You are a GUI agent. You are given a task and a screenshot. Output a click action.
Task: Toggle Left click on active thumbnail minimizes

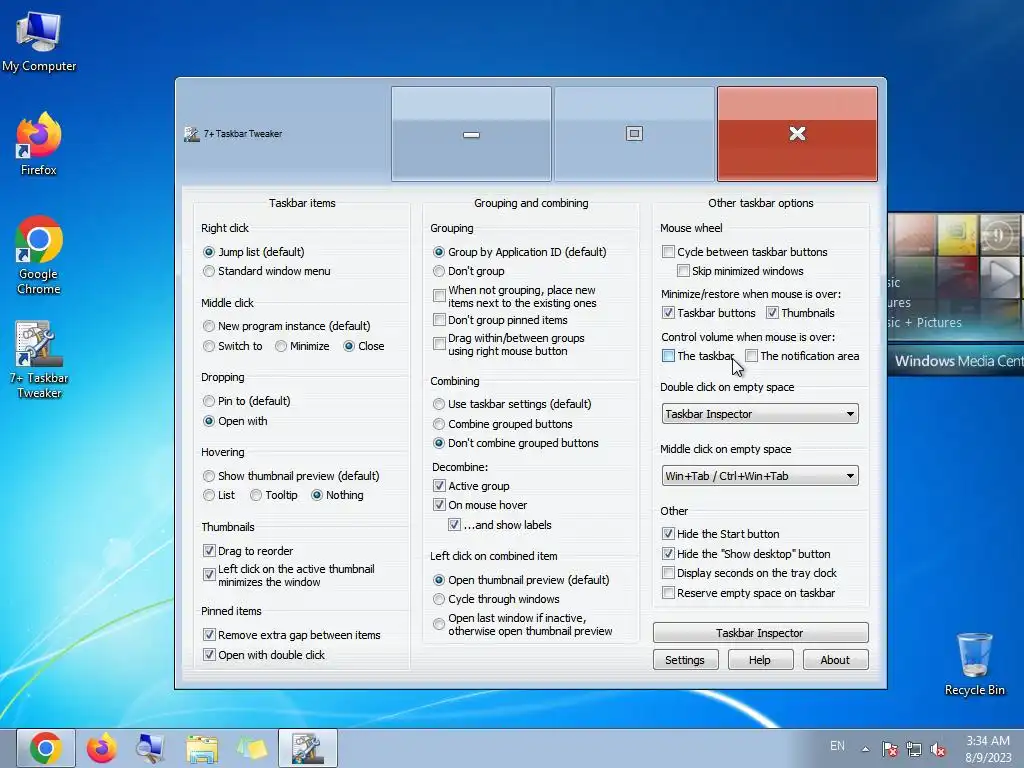[x=289, y=575]
